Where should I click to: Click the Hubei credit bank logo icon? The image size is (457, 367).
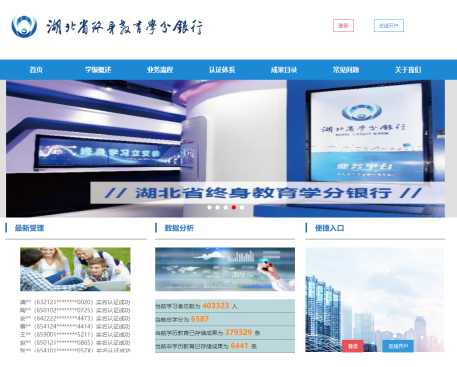click(x=24, y=26)
